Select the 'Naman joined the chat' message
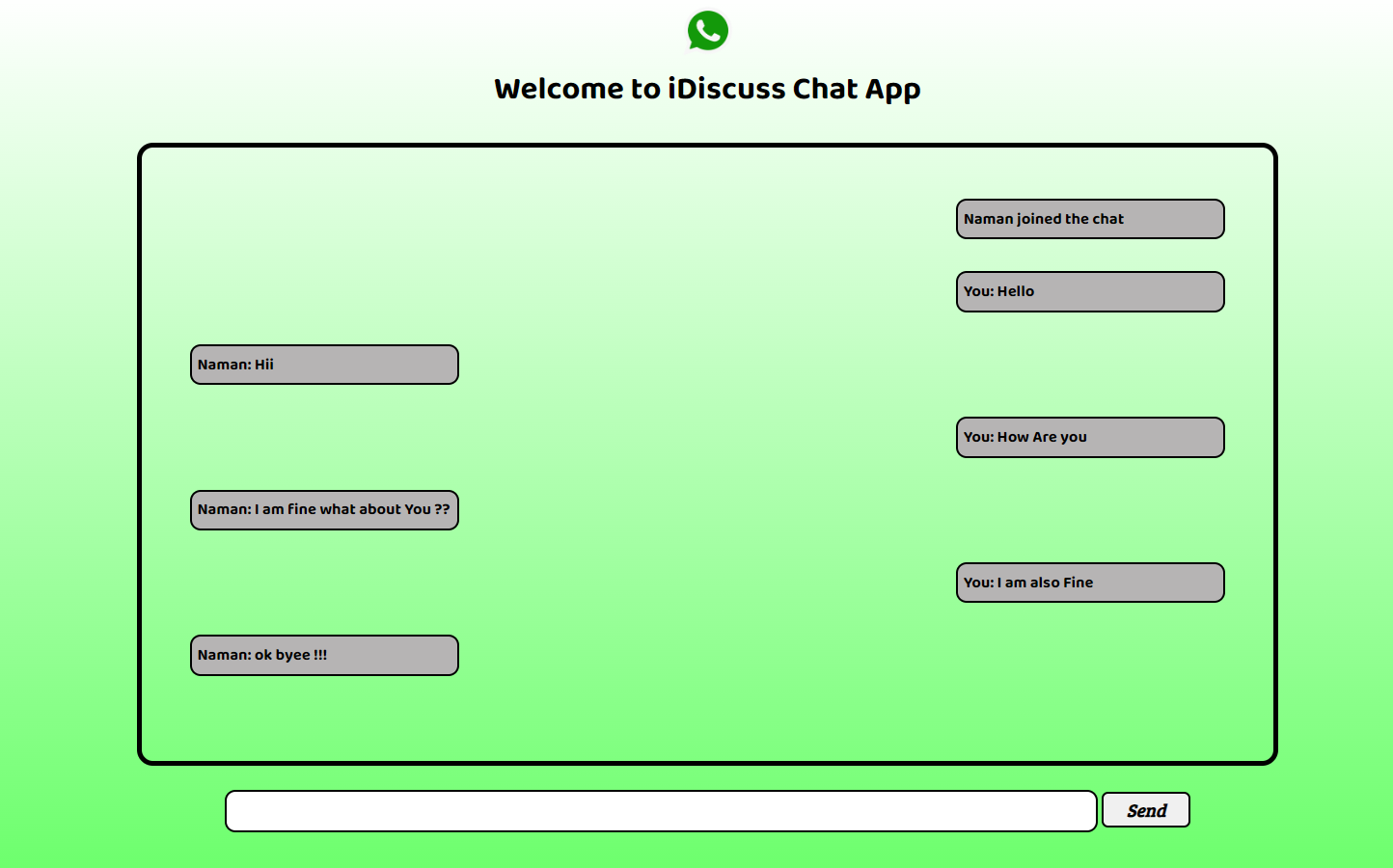Screen dimensions: 1393x868 click(1090, 219)
